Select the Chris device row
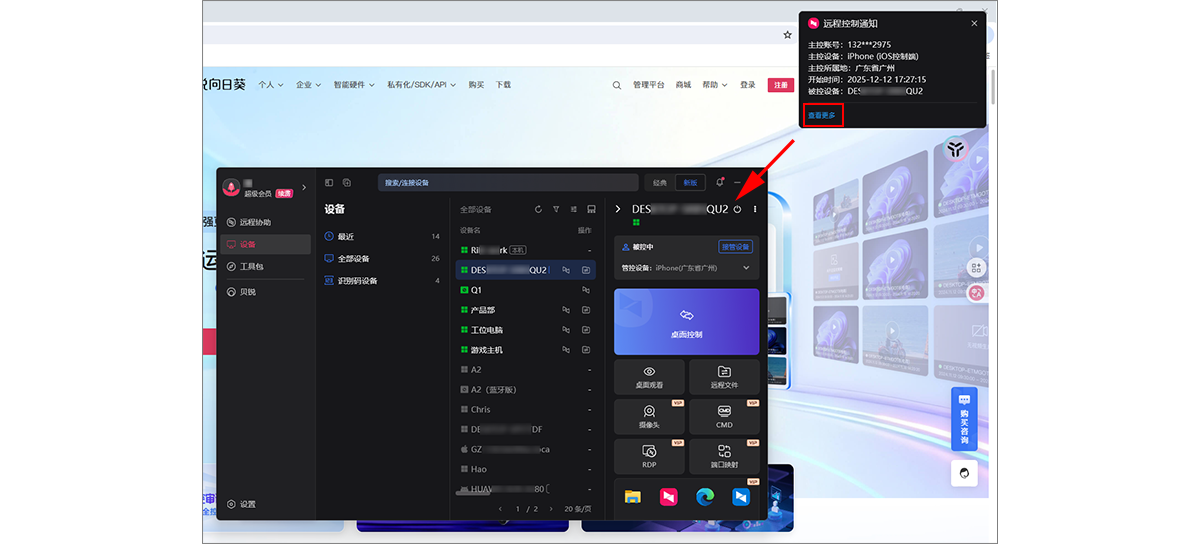This screenshot has width=1200, height=544. (x=526, y=409)
